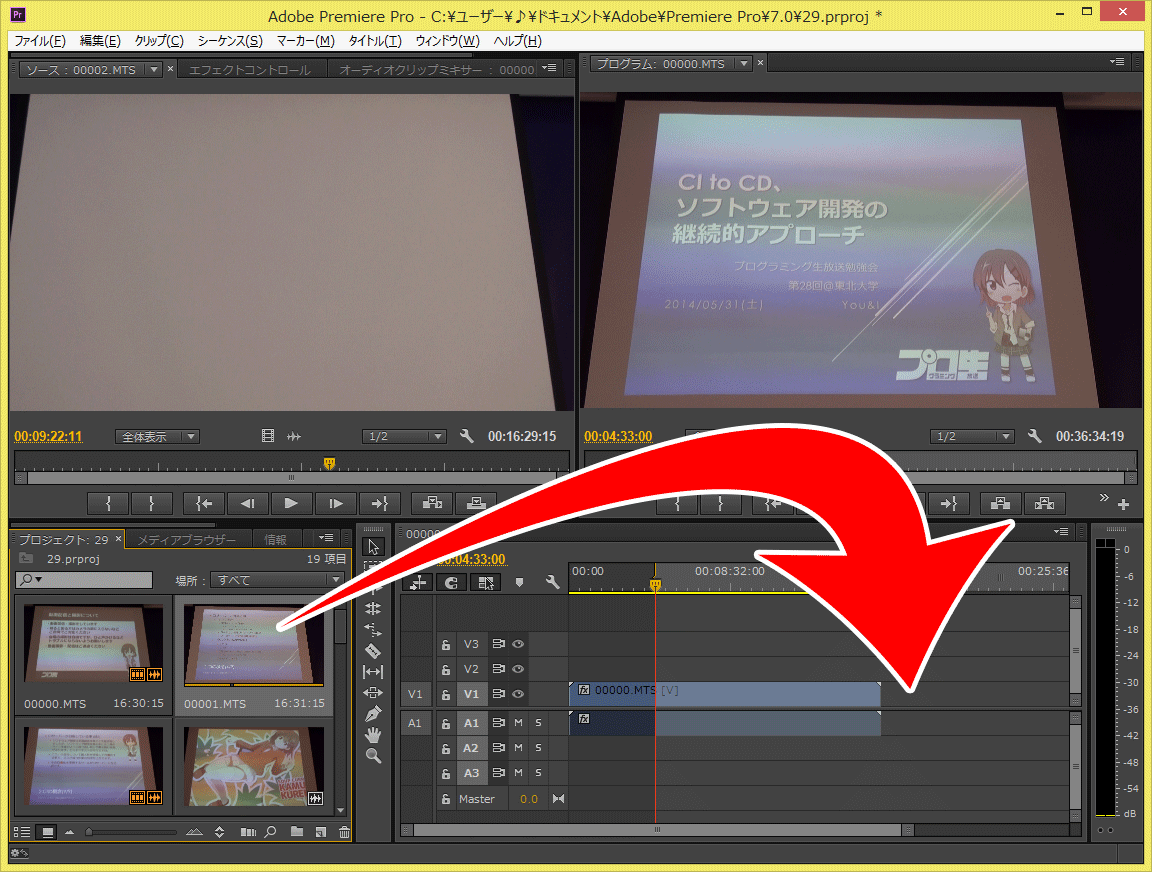Choose the Hand tool
The height and width of the screenshot is (872, 1152).
tap(373, 735)
